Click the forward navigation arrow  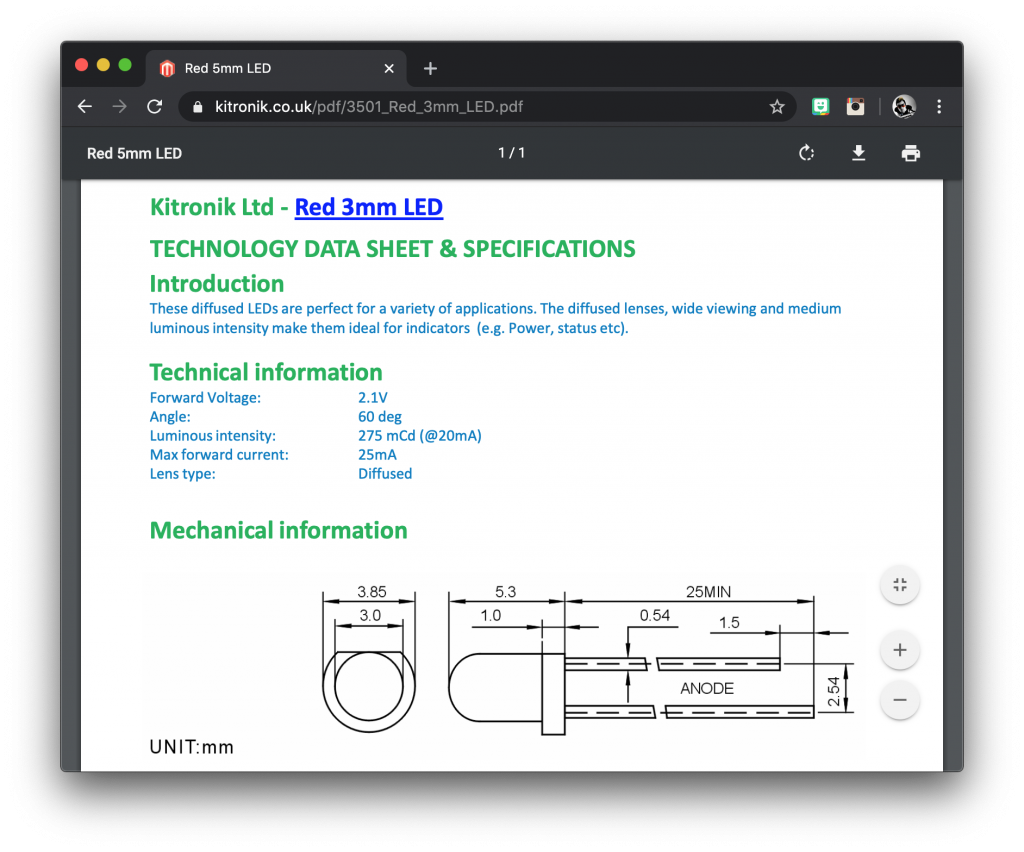tap(120, 106)
